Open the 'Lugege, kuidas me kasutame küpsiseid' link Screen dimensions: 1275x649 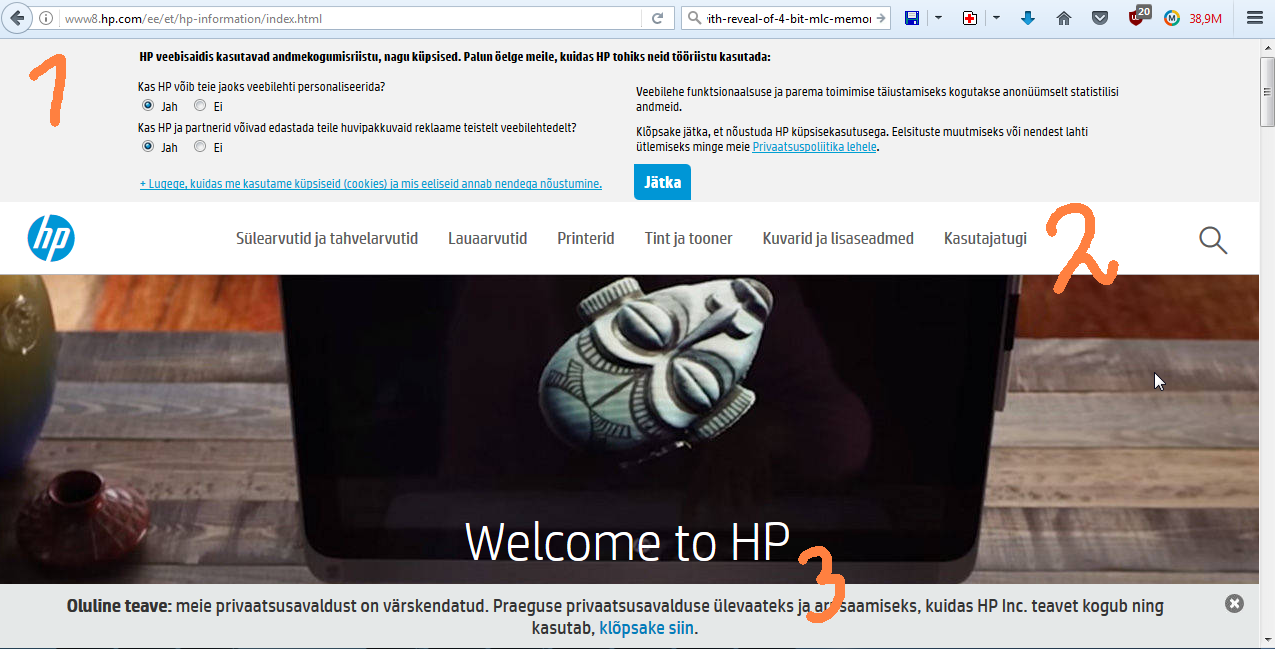point(371,183)
